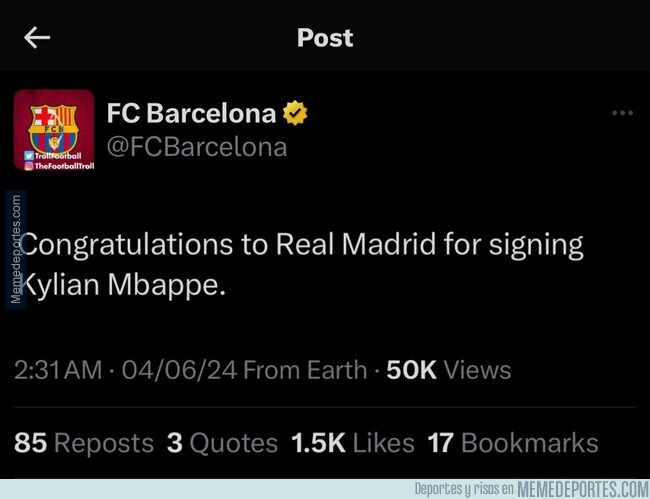The height and width of the screenshot is (499, 650).
Task: Tap the 17 Bookmarks count
Action: pyautogui.click(x=513, y=443)
